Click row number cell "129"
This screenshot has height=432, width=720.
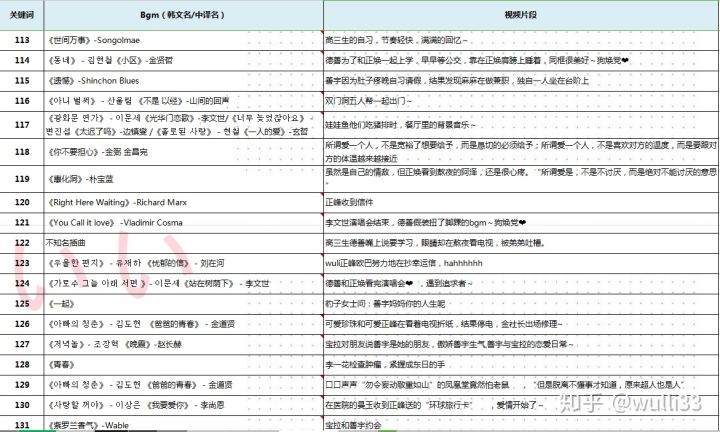coord(22,385)
